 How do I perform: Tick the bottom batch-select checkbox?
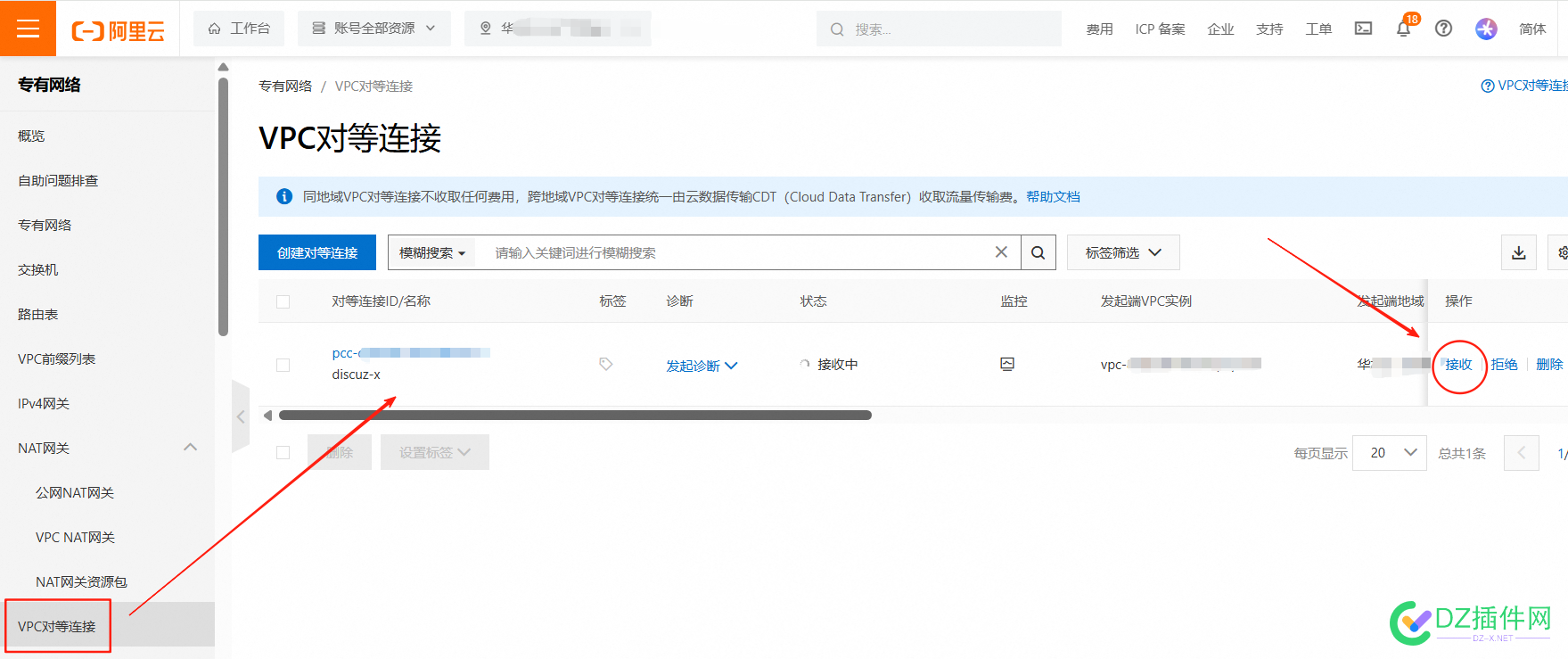pos(283,452)
